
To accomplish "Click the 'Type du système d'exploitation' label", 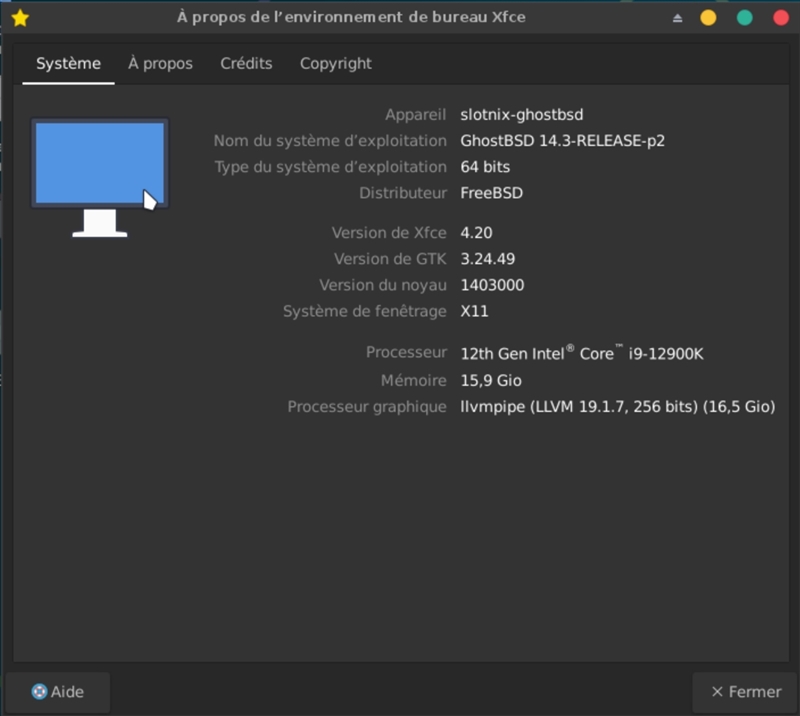I will [x=330, y=167].
